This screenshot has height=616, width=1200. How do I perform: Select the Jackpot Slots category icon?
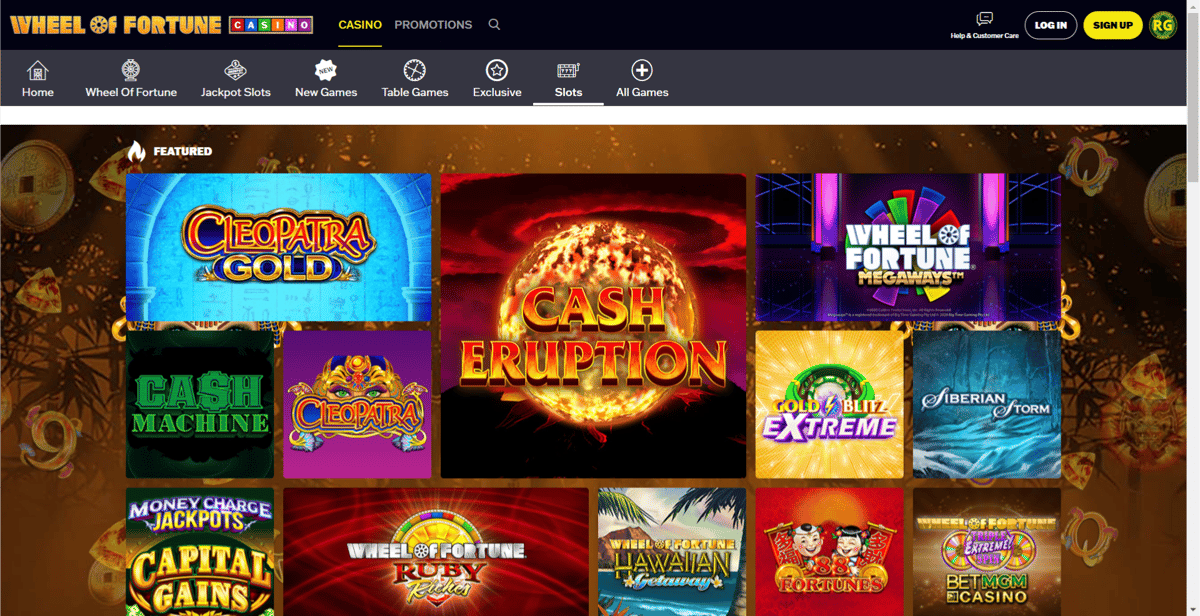pos(236,71)
